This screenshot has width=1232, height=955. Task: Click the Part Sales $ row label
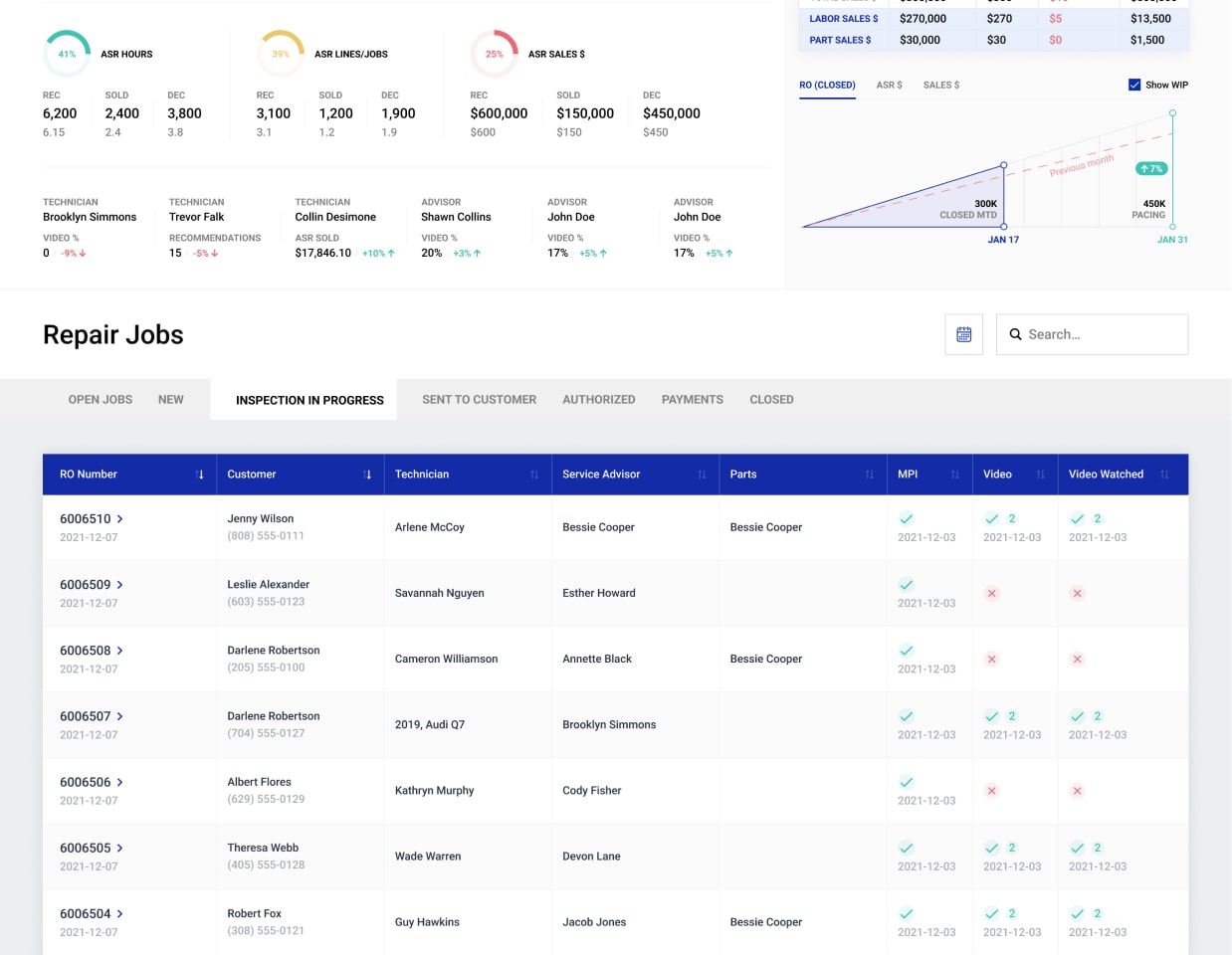pos(840,40)
